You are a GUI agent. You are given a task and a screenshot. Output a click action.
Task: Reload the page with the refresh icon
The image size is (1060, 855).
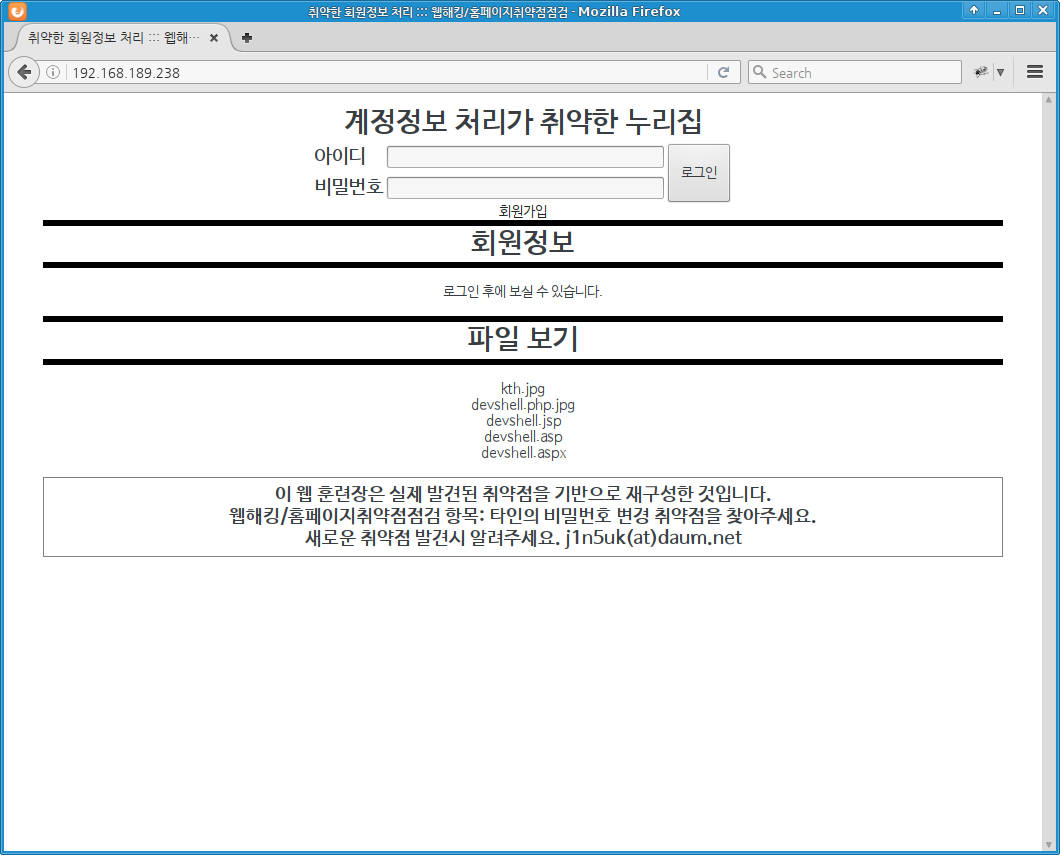(x=723, y=72)
